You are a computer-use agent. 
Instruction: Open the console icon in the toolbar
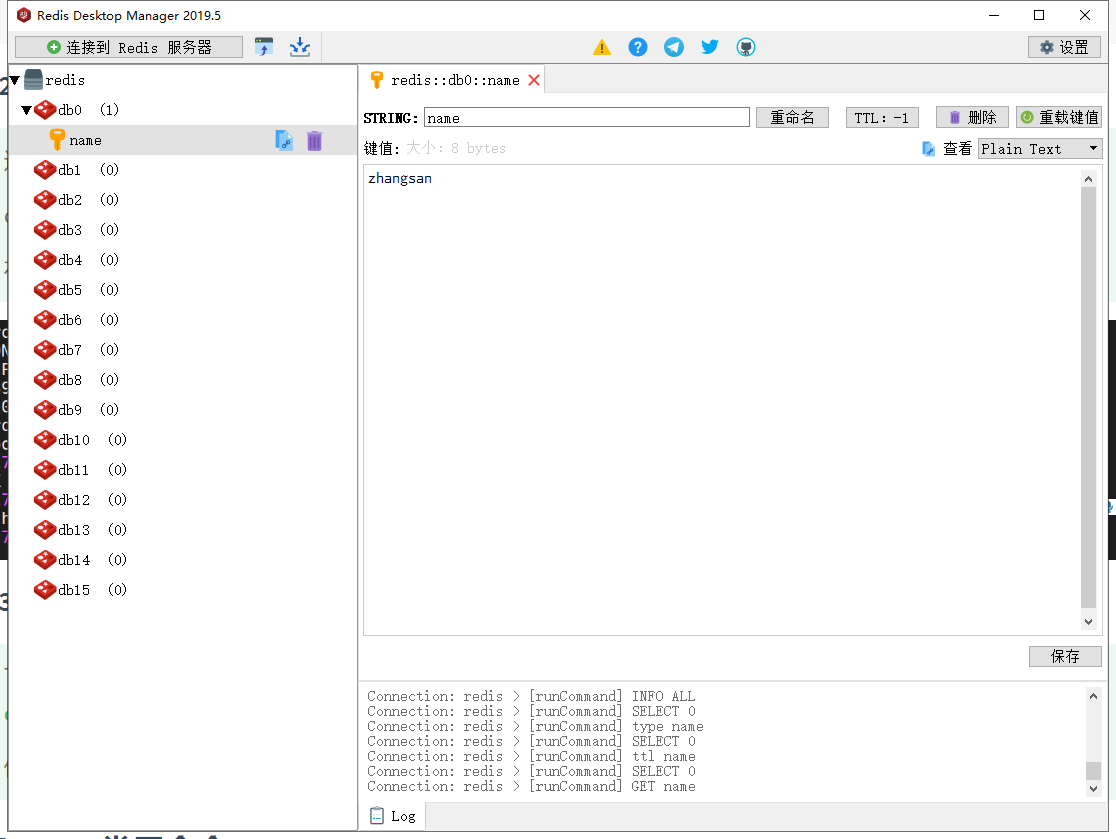[264, 46]
